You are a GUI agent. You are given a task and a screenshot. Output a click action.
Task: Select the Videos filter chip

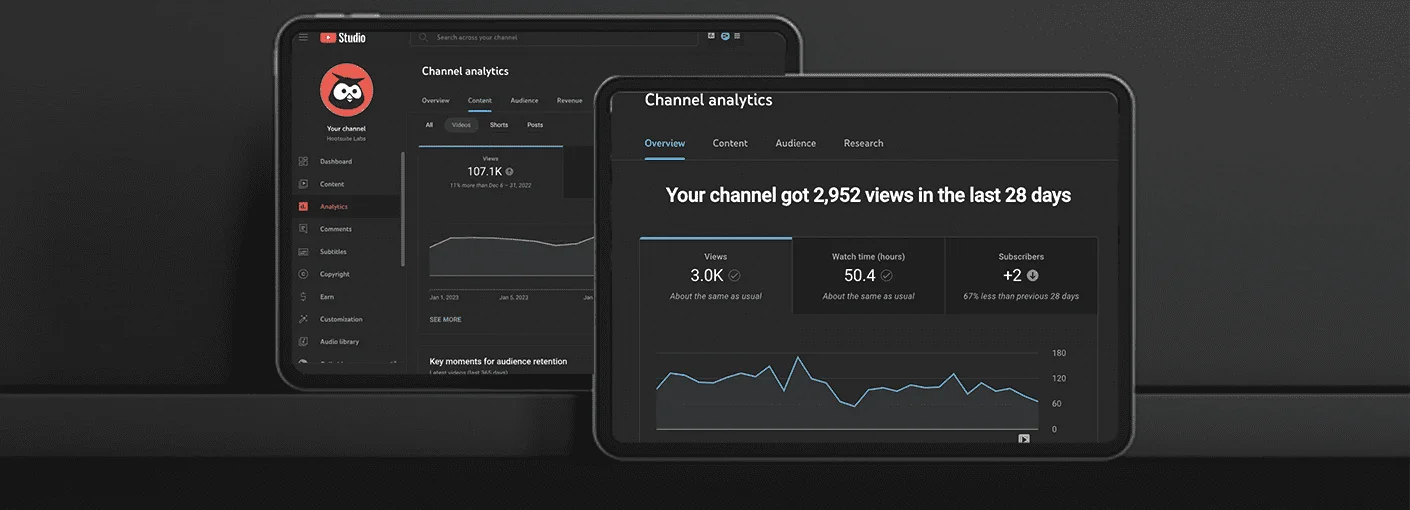(461, 125)
